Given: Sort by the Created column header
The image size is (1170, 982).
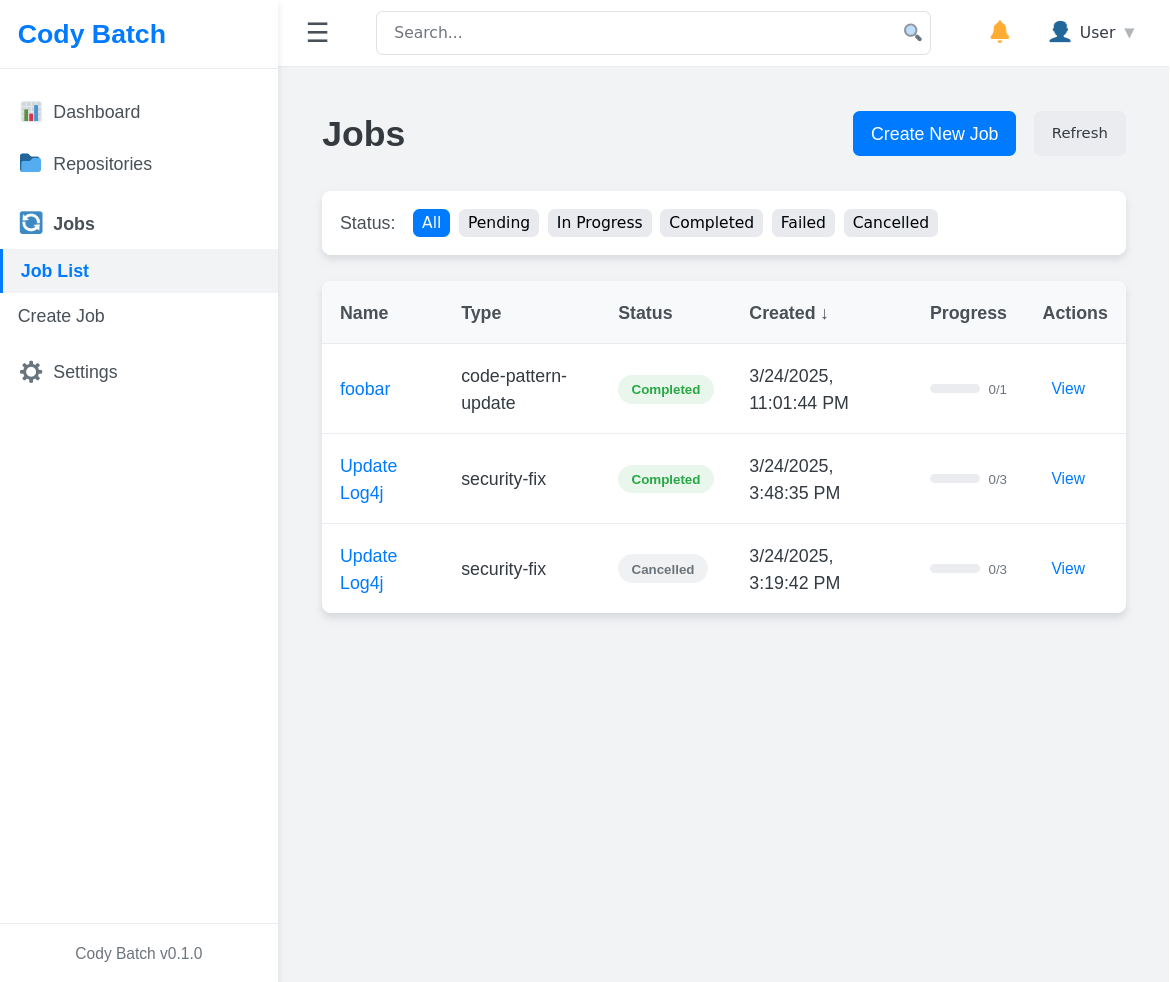Looking at the screenshot, I should (788, 313).
